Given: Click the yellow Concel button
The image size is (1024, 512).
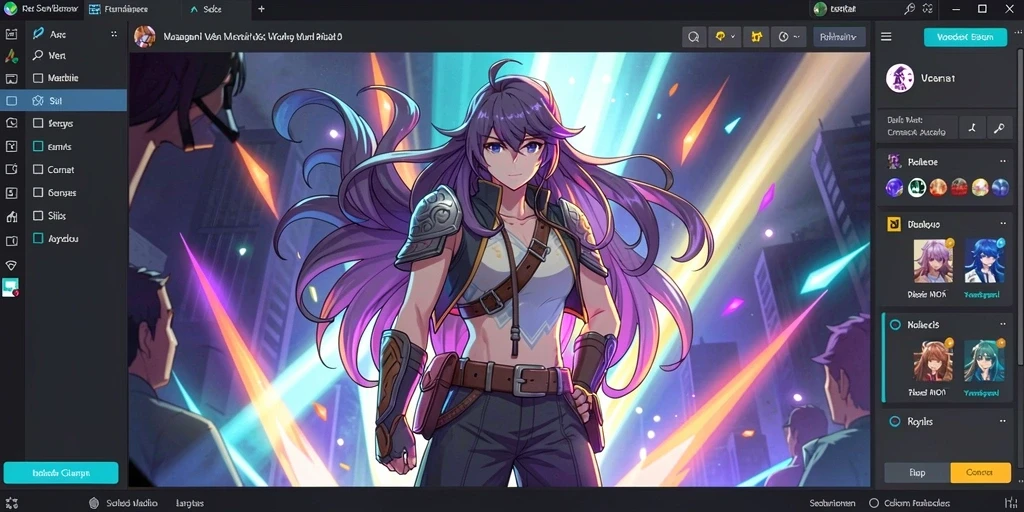Looking at the screenshot, I should click(x=980, y=472).
